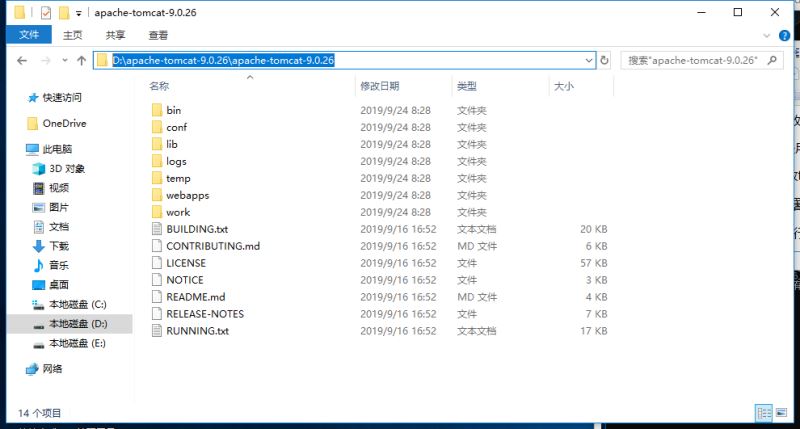
Task: Click the Refresh button beside address bar
Action: (604, 61)
